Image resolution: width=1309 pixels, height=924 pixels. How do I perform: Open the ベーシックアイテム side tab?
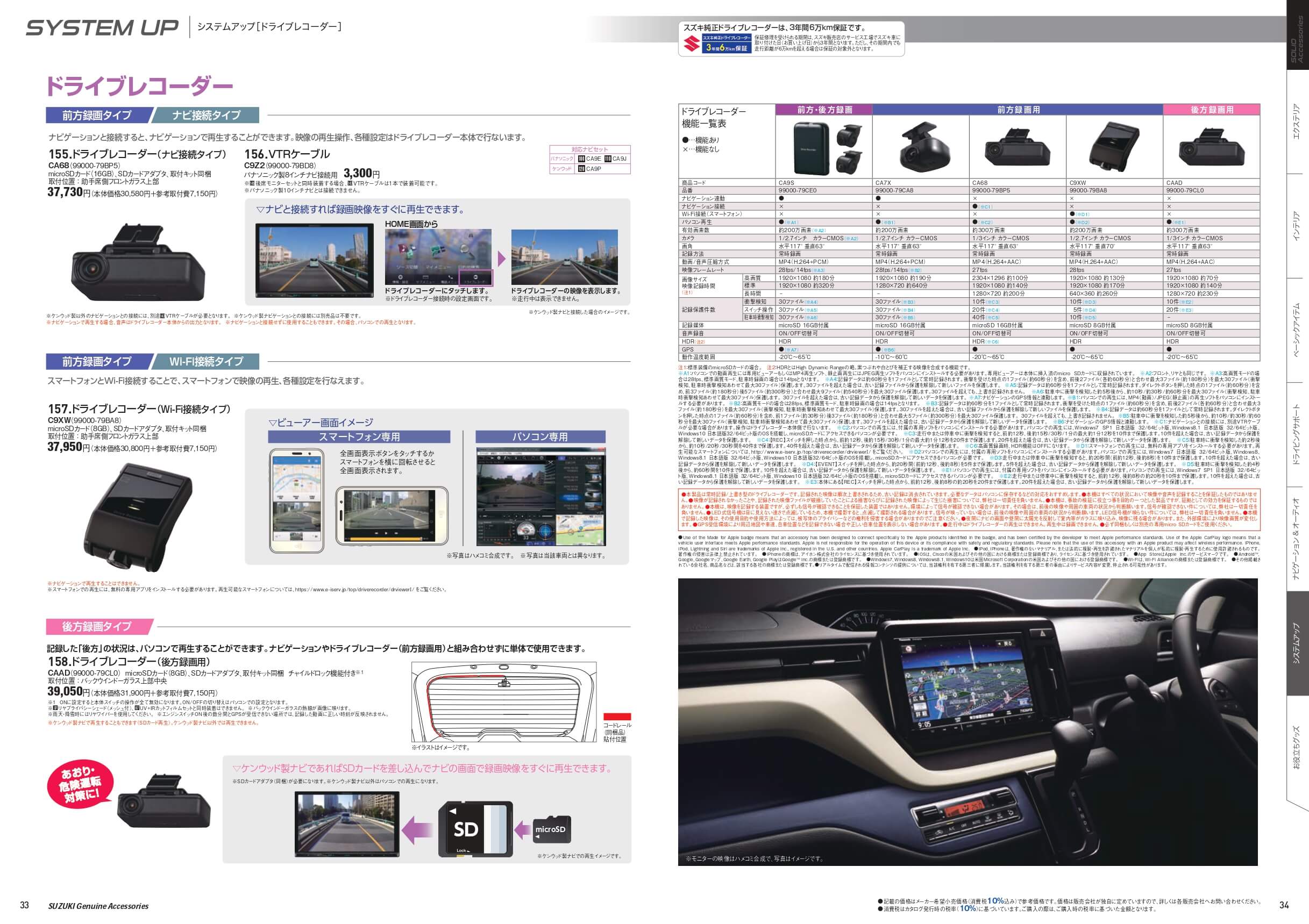[1297, 331]
